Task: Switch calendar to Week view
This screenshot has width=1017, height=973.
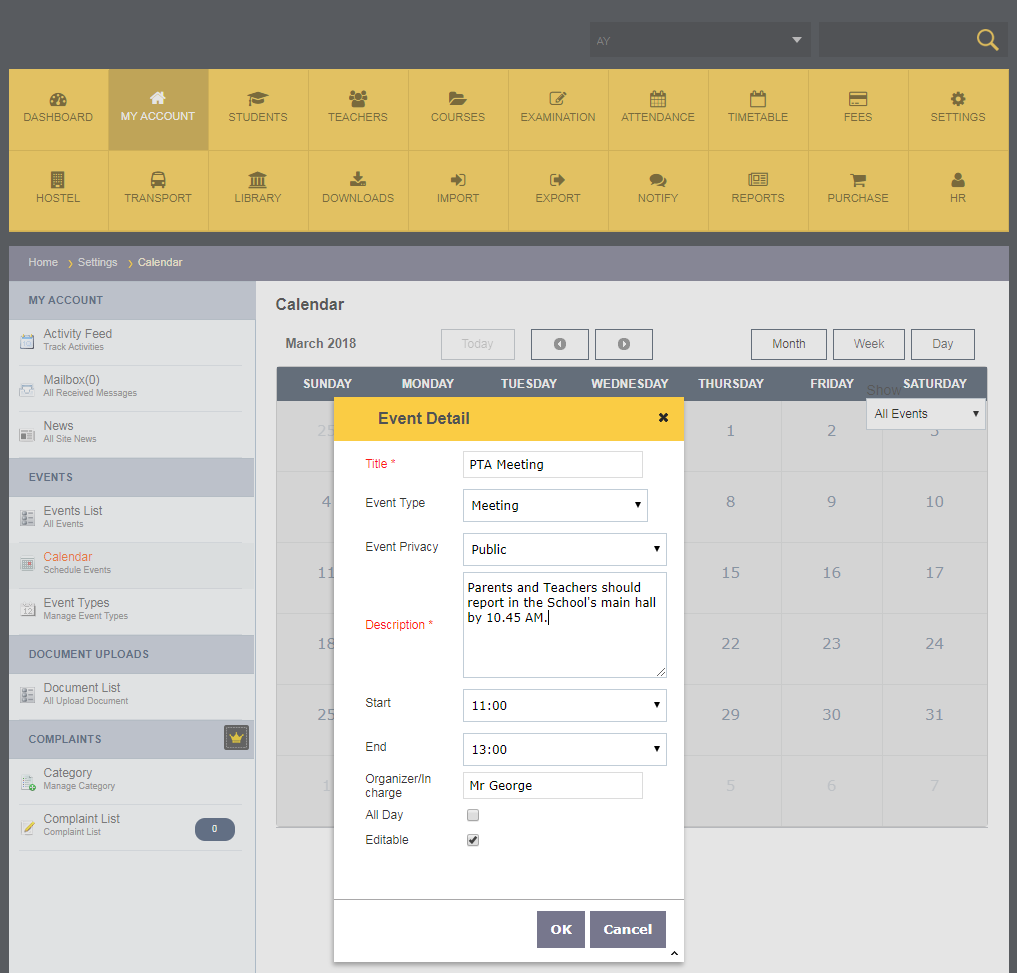Action: point(868,343)
